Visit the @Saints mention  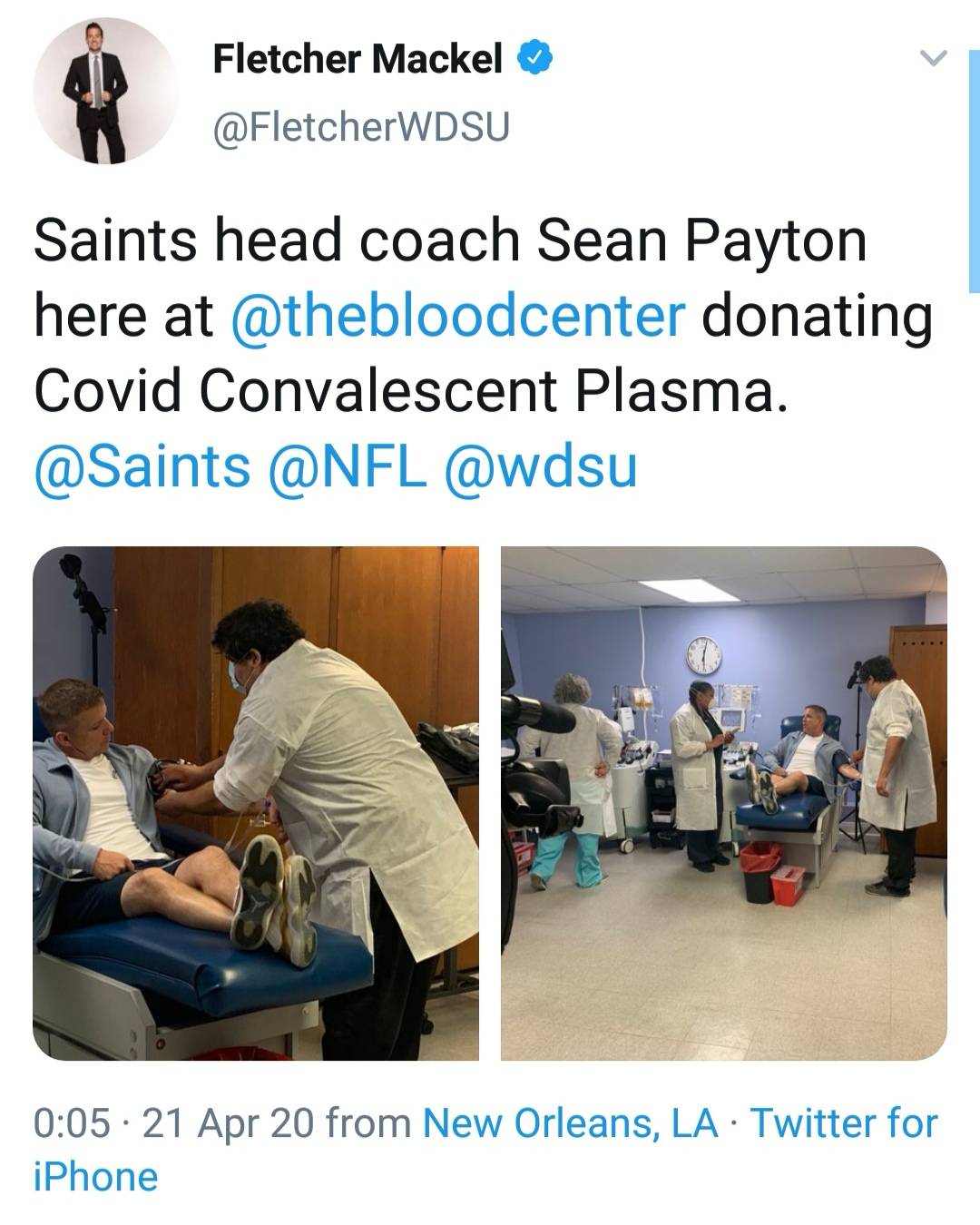(x=142, y=466)
